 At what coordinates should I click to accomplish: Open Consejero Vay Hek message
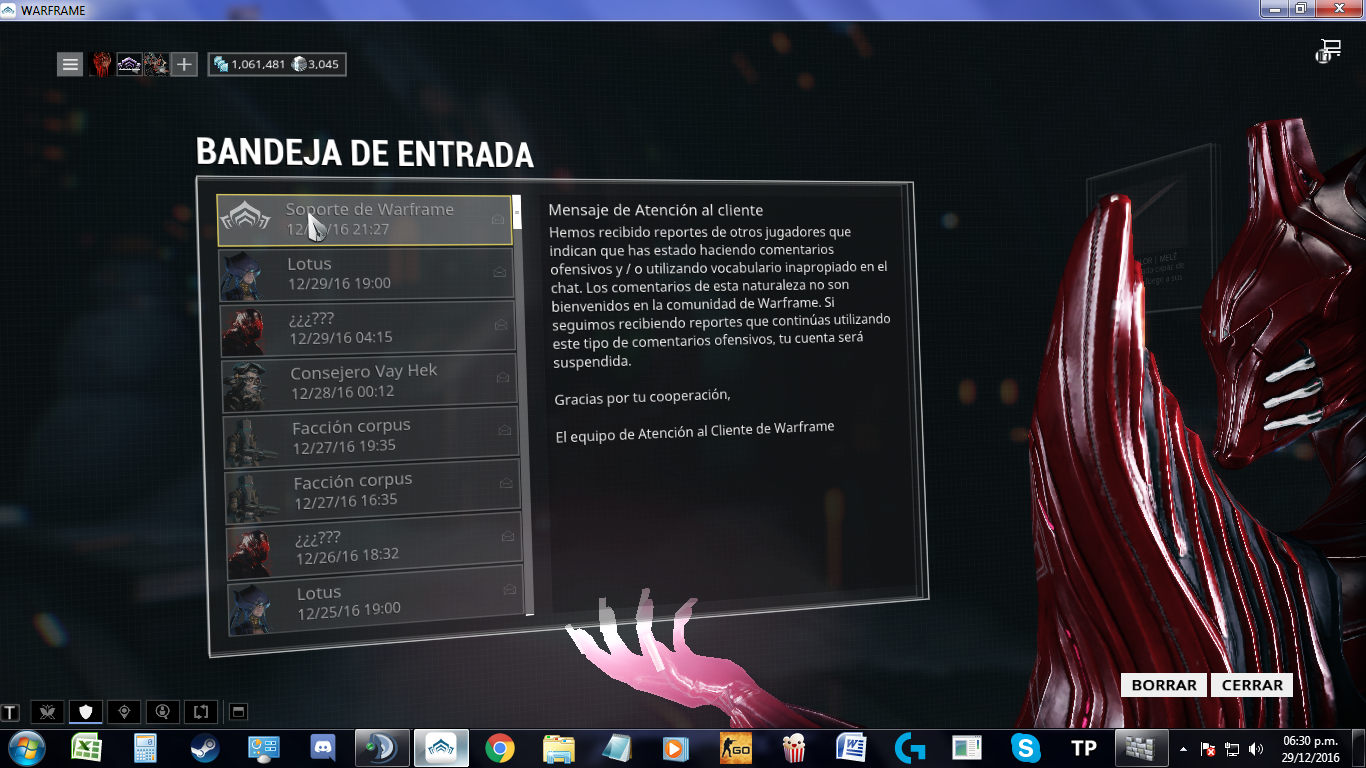pos(369,382)
